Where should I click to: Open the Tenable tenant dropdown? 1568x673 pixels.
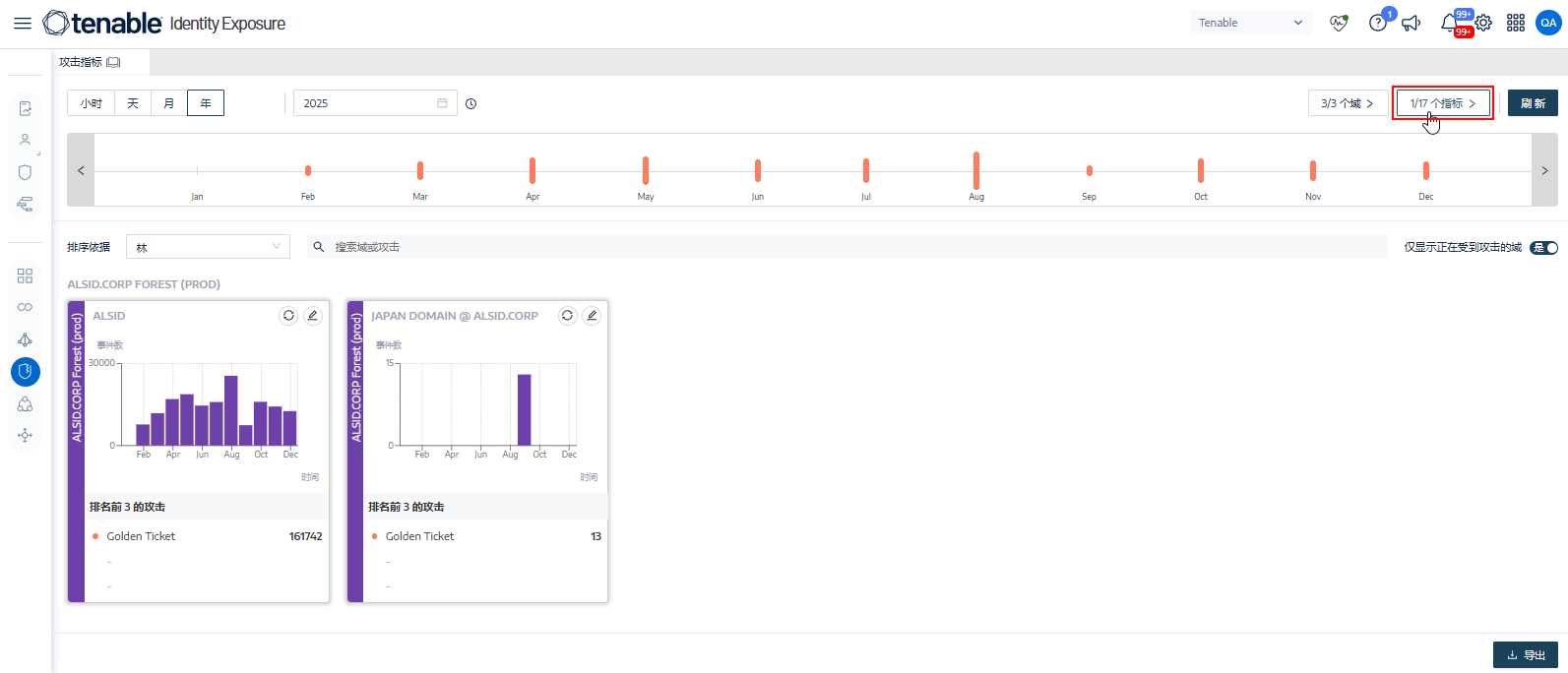[1250, 23]
